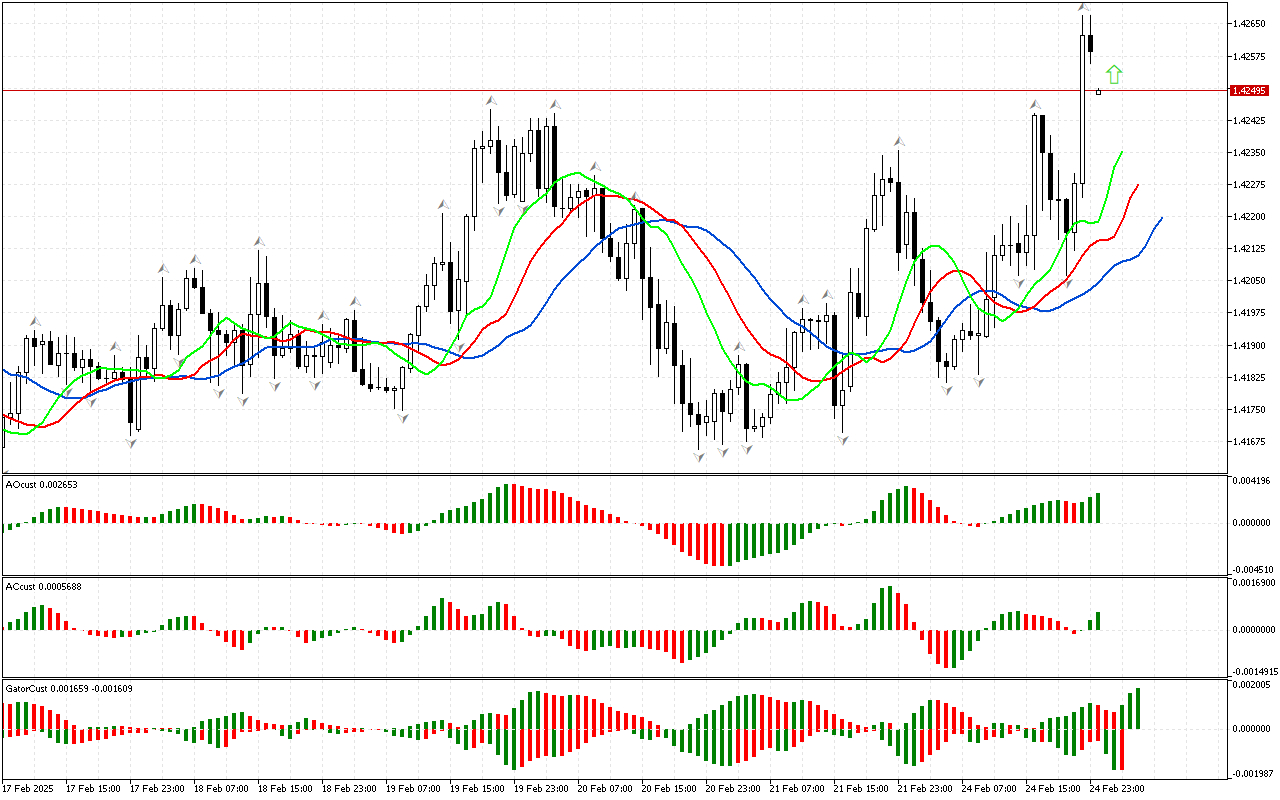The image size is (1280, 800).
Task: Click the 19 Feb 07:00 time label
Action: [413, 789]
